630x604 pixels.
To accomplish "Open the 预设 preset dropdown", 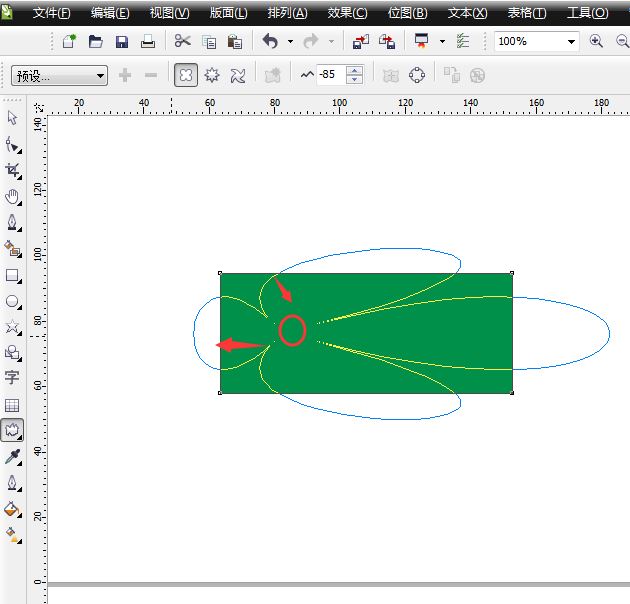I will (x=60, y=76).
